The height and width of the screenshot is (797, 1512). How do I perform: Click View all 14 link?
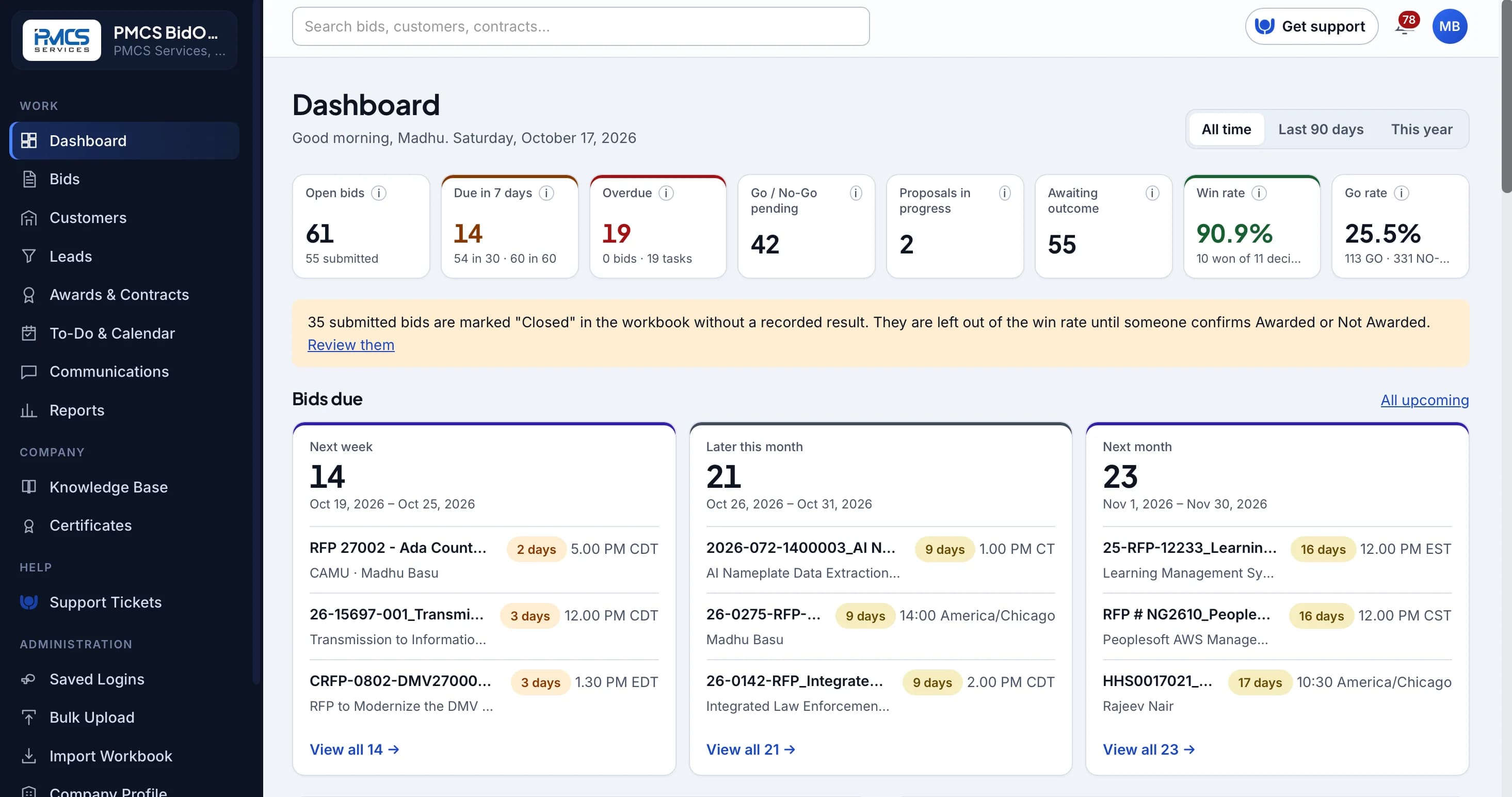(355, 750)
